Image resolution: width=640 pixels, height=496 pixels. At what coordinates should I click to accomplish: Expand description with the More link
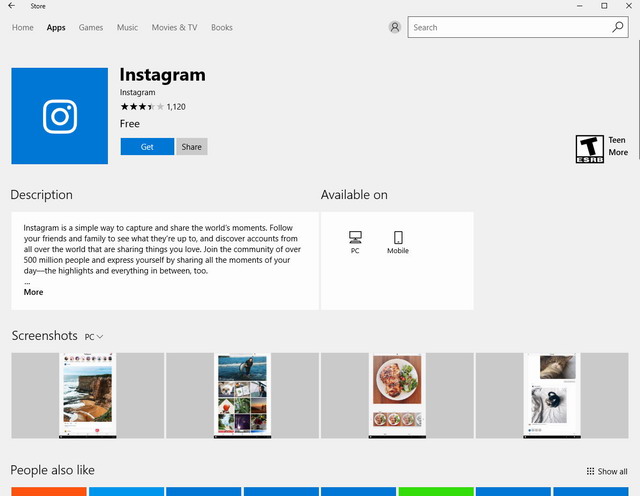[33, 292]
